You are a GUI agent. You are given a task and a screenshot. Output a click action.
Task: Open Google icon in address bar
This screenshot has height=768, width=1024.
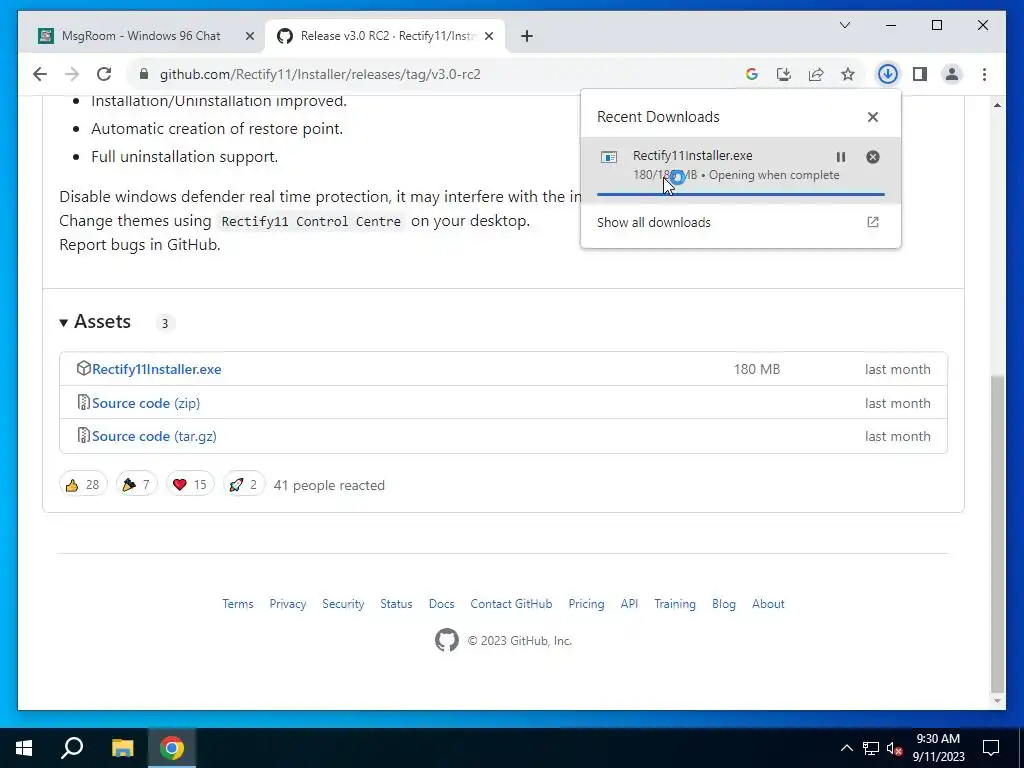click(752, 74)
